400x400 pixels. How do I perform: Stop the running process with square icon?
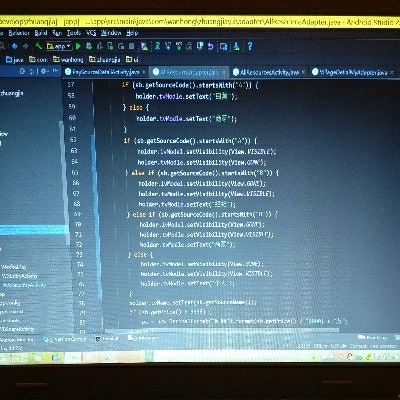[x=132, y=46]
